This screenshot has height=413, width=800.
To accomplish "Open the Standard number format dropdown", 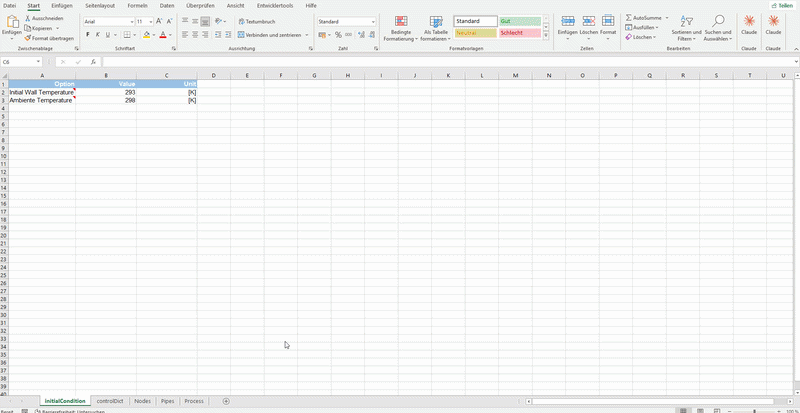I will (373, 22).
